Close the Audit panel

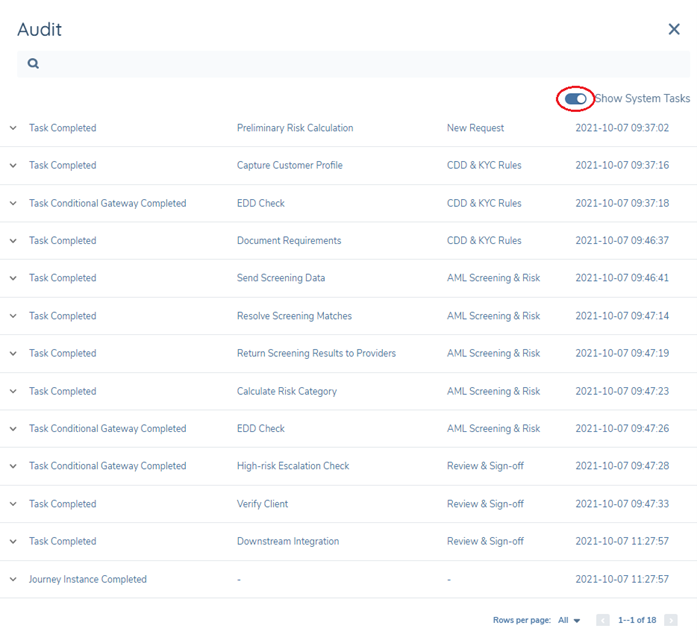(x=674, y=30)
